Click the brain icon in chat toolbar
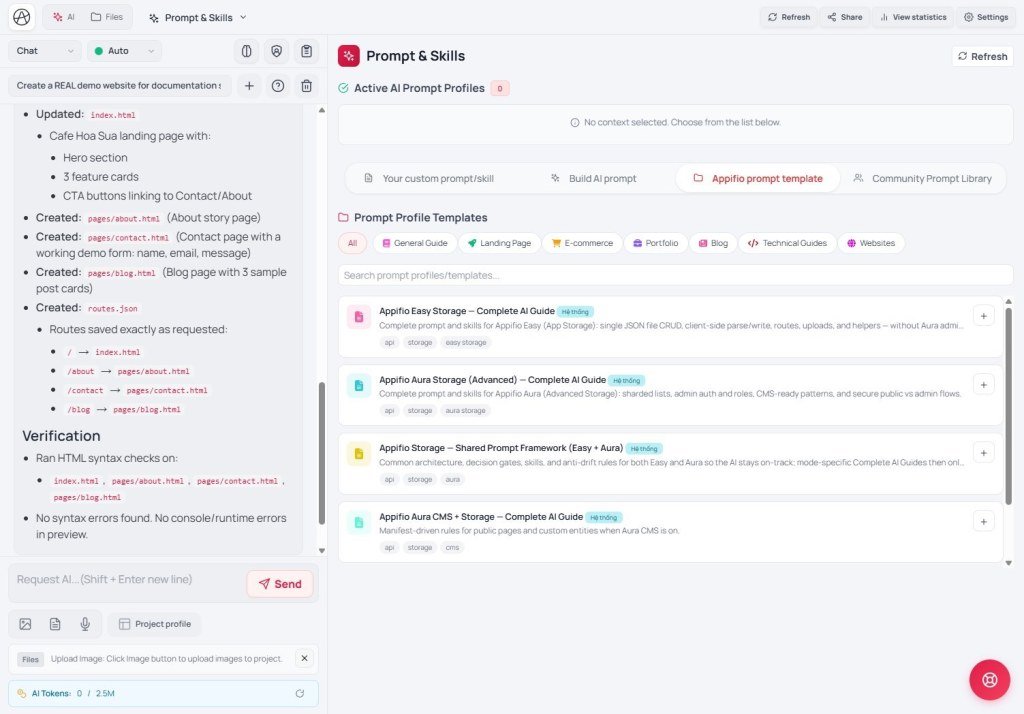1024x714 pixels. 246,51
